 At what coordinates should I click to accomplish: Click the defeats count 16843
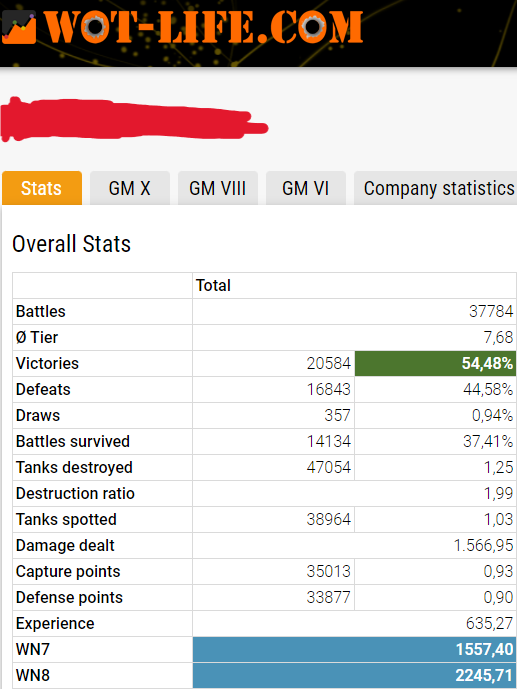tap(329, 389)
